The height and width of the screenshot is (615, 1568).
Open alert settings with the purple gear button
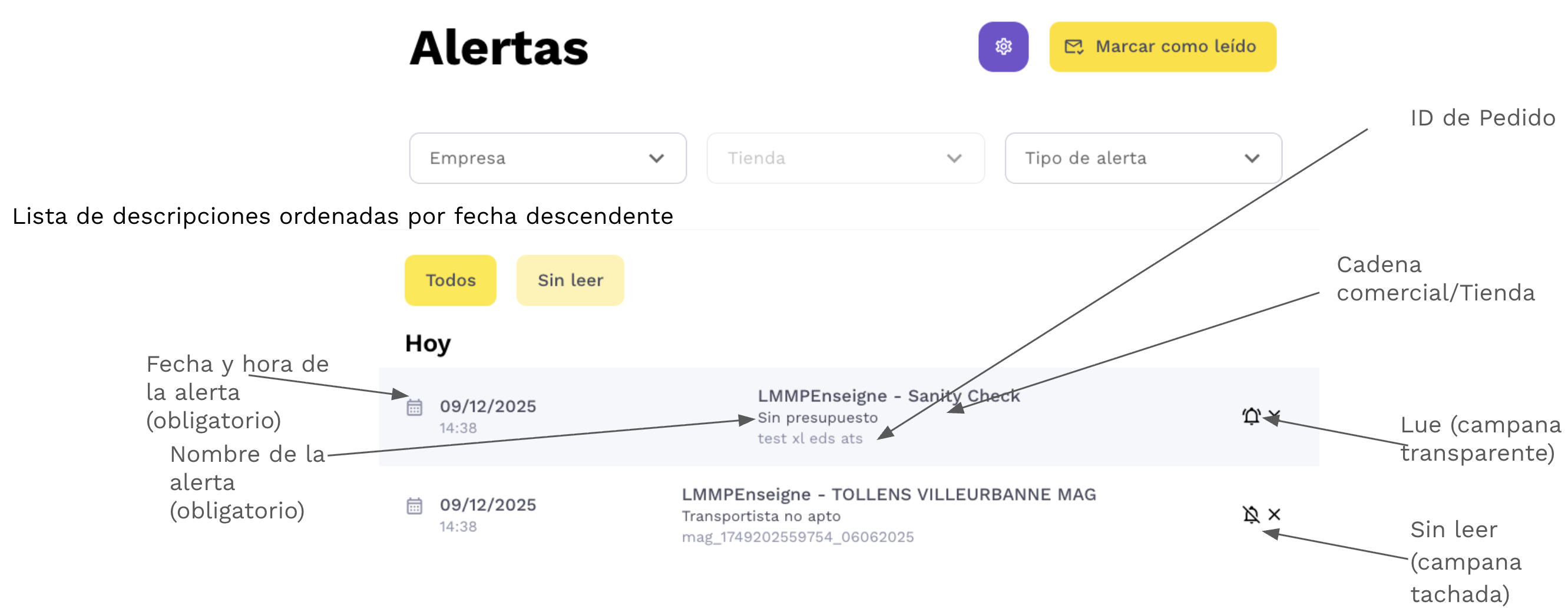[x=1003, y=47]
